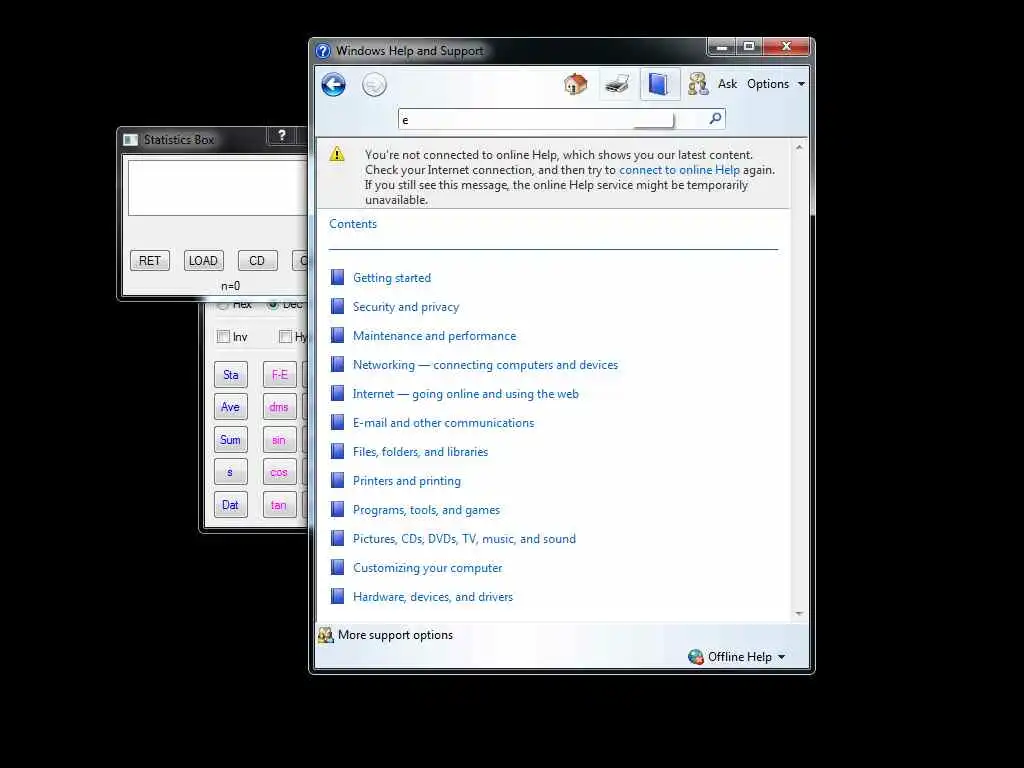This screenshot has width=1024, height=768.
Task: Open Printers and printing topic
Action: click(x=407, y=481)
